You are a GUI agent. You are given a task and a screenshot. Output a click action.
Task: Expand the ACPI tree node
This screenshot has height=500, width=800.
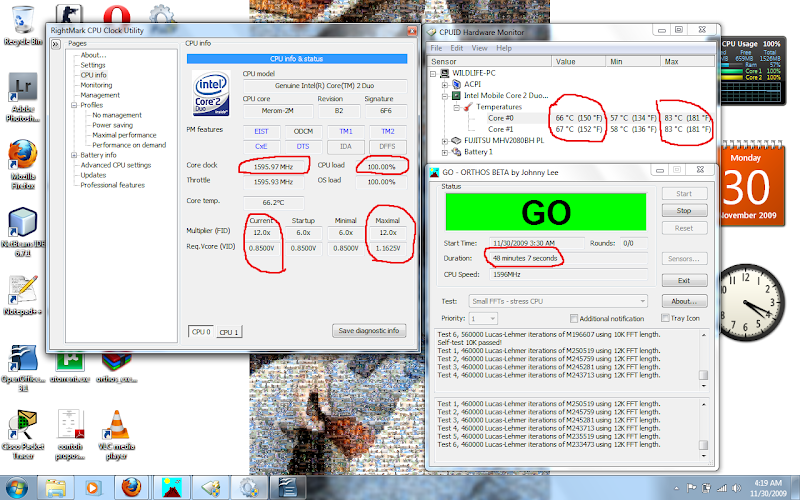pos(444,85)
